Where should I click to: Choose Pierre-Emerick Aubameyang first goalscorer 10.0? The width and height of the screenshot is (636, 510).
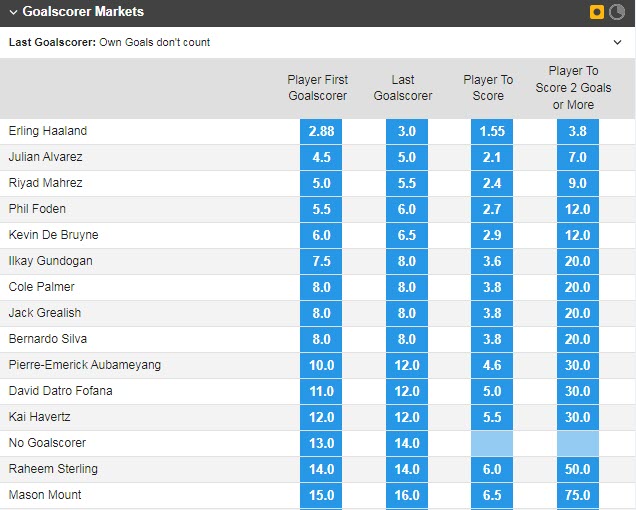coord(321,365)
